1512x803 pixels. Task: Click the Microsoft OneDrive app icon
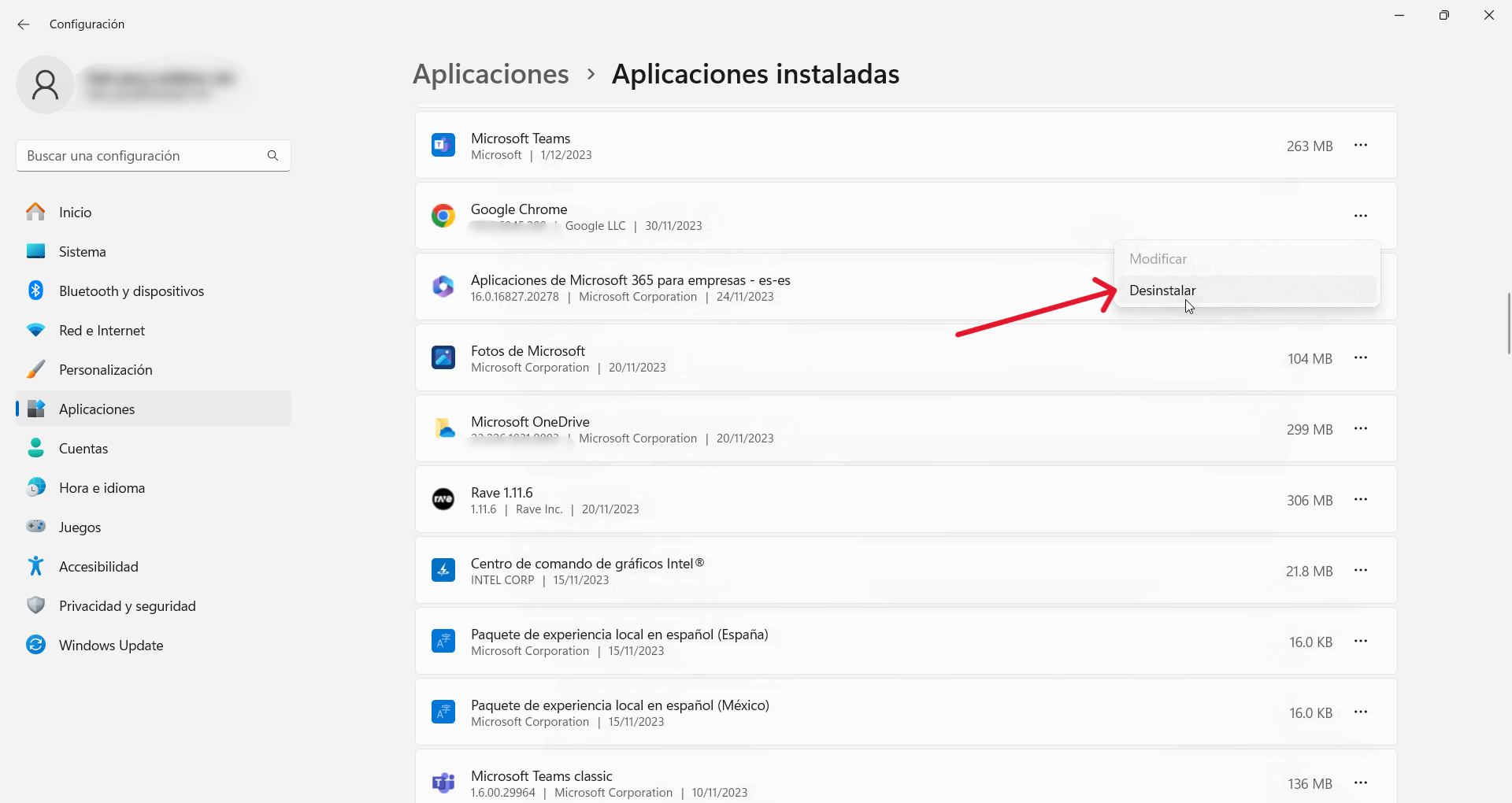coord(445,428)
